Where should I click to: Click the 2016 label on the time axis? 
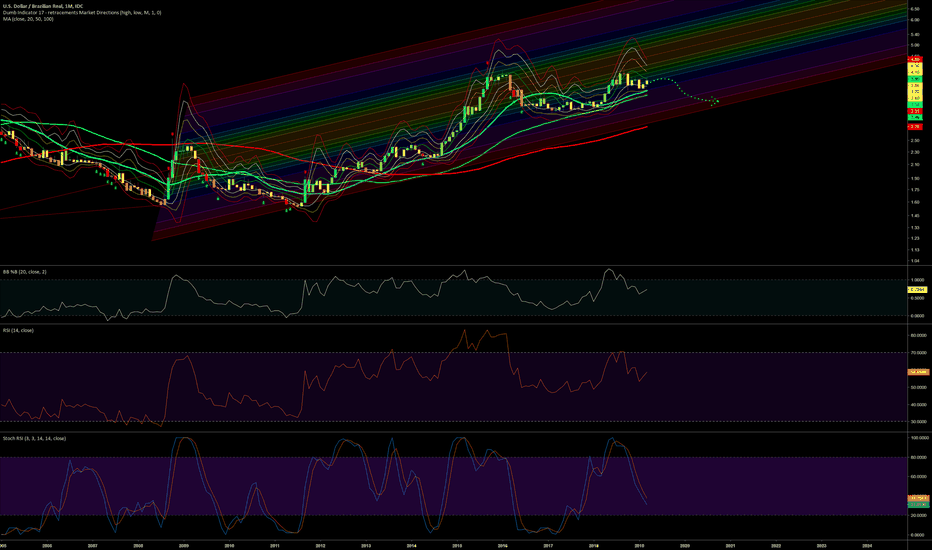(502, 545)
